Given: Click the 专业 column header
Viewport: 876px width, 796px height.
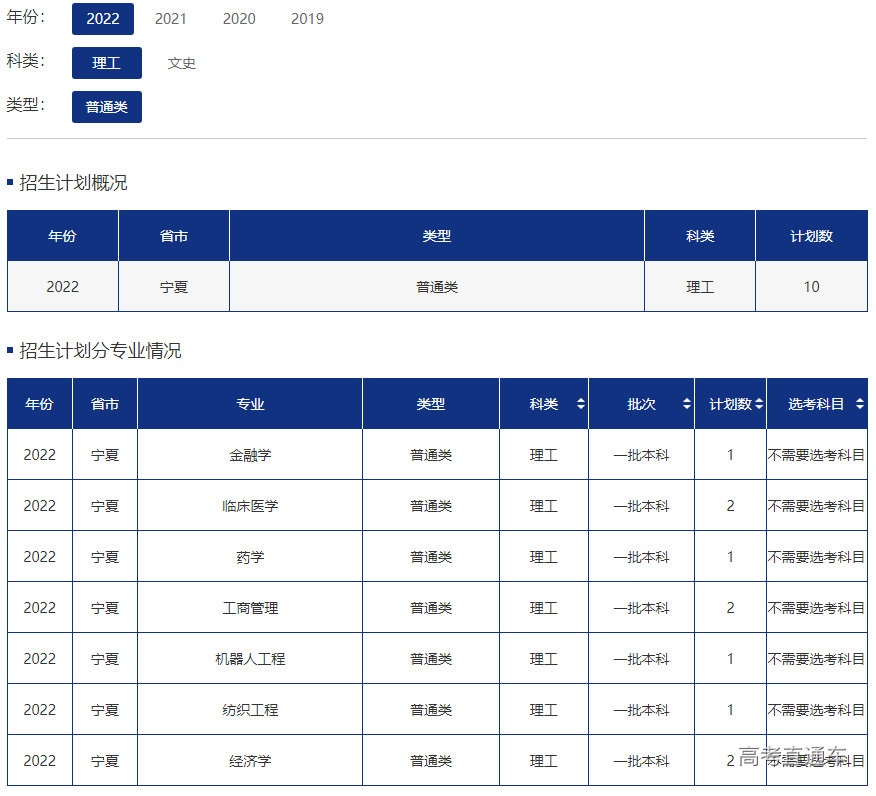Looking at the screenshot, I should [x=250, y=404].
